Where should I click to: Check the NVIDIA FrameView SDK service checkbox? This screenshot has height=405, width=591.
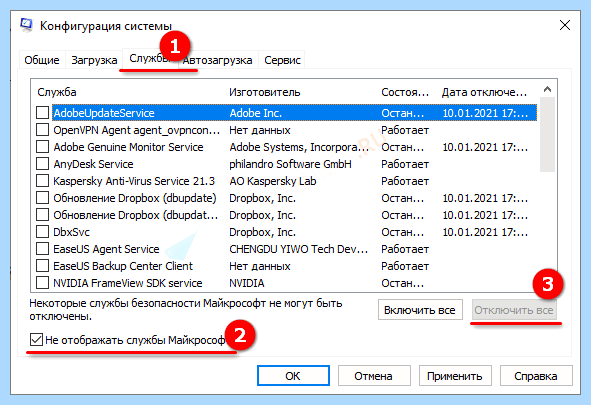(42, 283)
